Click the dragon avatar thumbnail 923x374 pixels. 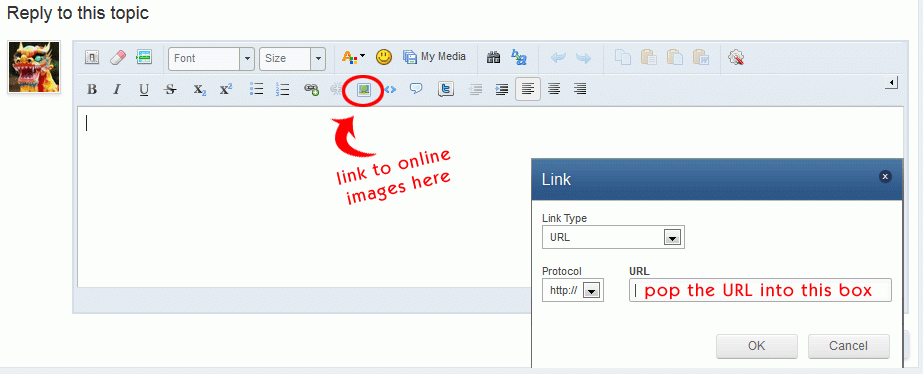pos(34,67)
